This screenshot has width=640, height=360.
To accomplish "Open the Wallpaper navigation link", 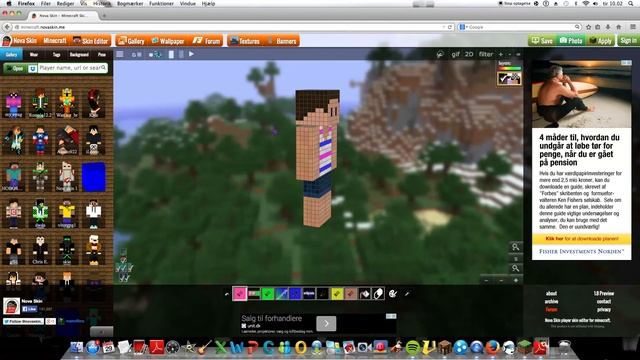I will click(x=168, y=41).
